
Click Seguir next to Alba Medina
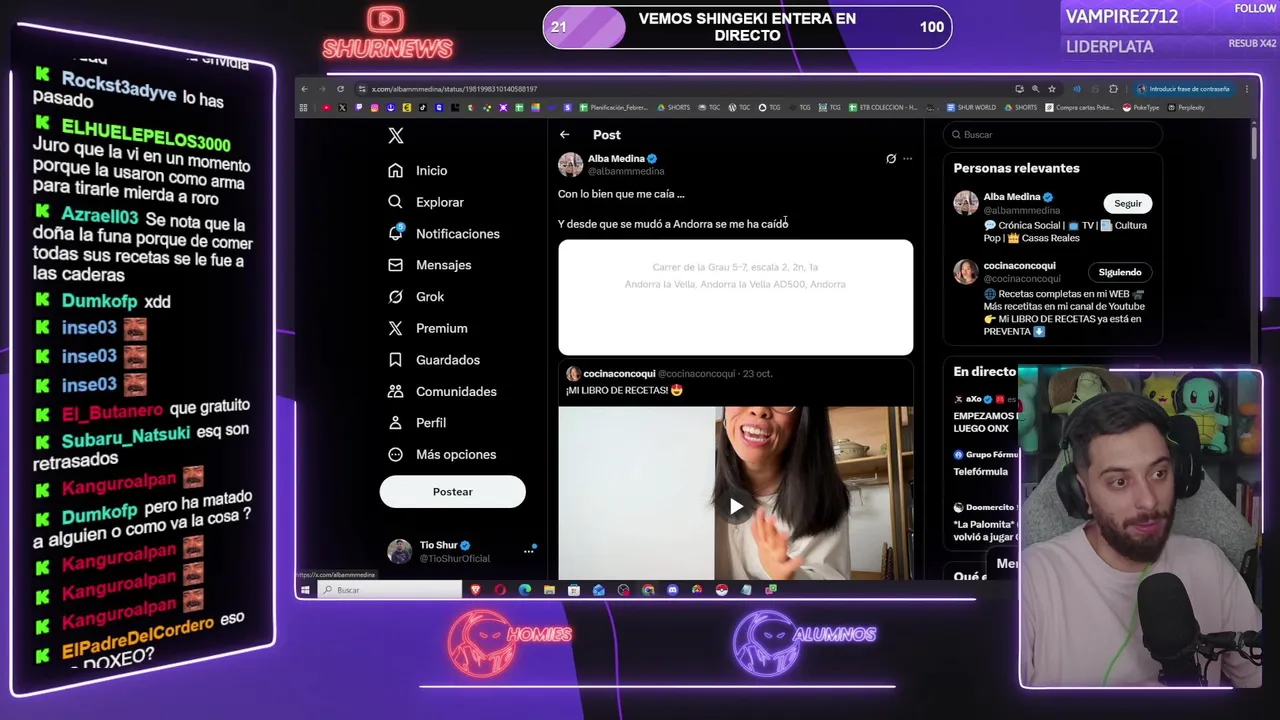(1128, 203)
